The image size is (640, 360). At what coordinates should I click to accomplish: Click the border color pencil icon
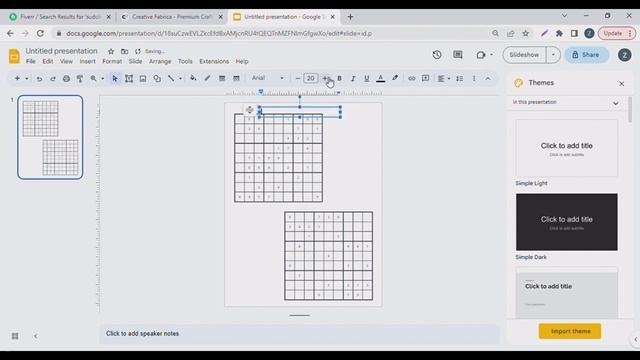(x=207, y=78)
